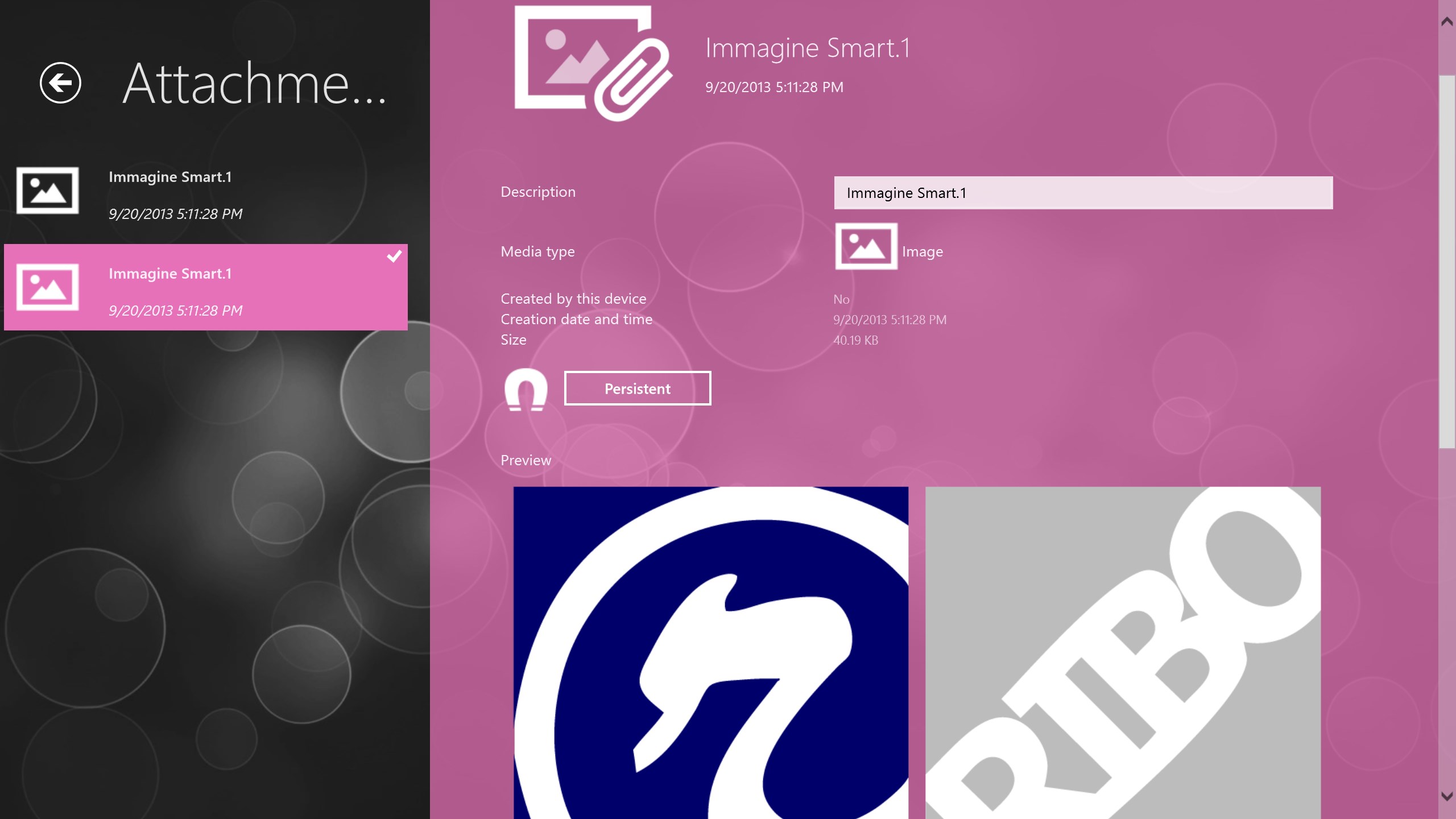Click first list item's picture icon
Image resolution: width=1456 pixels, height=819 pixels.
tap(47, 191)
